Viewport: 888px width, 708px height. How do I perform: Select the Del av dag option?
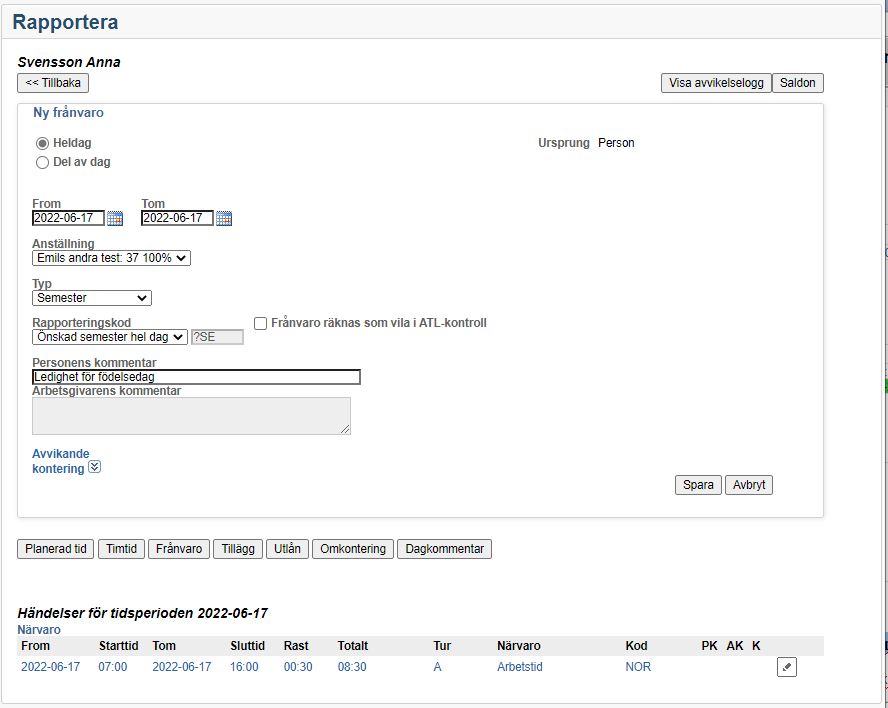(x=42, y=162)
